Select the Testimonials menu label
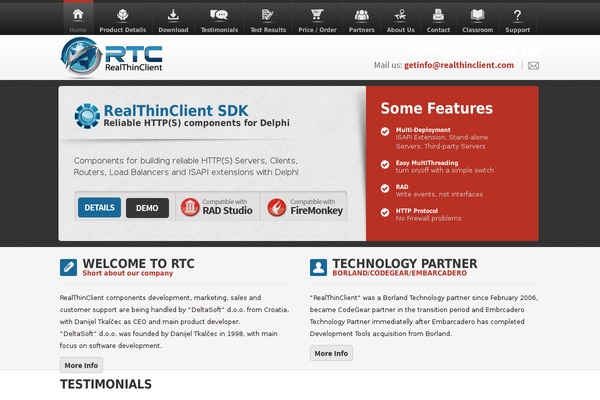The width and height of the screenshot is (600, 400). 219,30
